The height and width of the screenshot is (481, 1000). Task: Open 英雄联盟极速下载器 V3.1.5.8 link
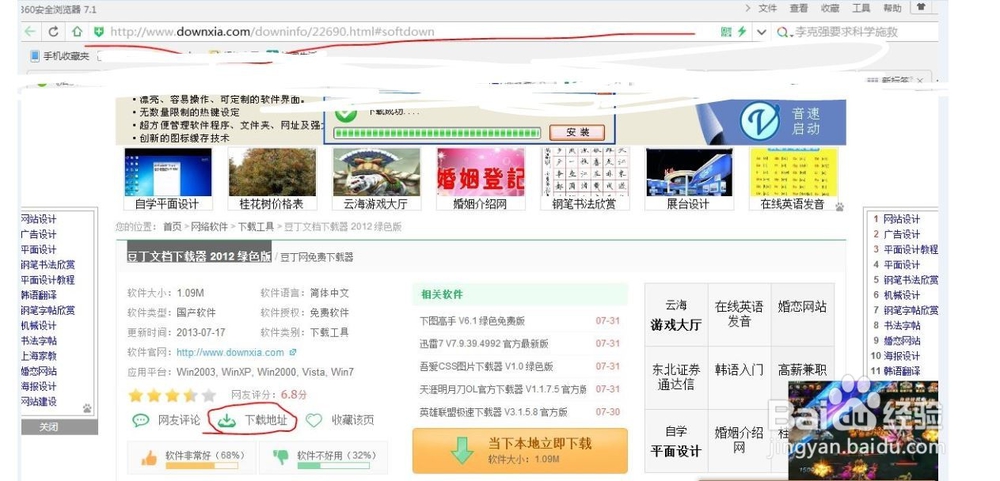[x=493, y=412]
